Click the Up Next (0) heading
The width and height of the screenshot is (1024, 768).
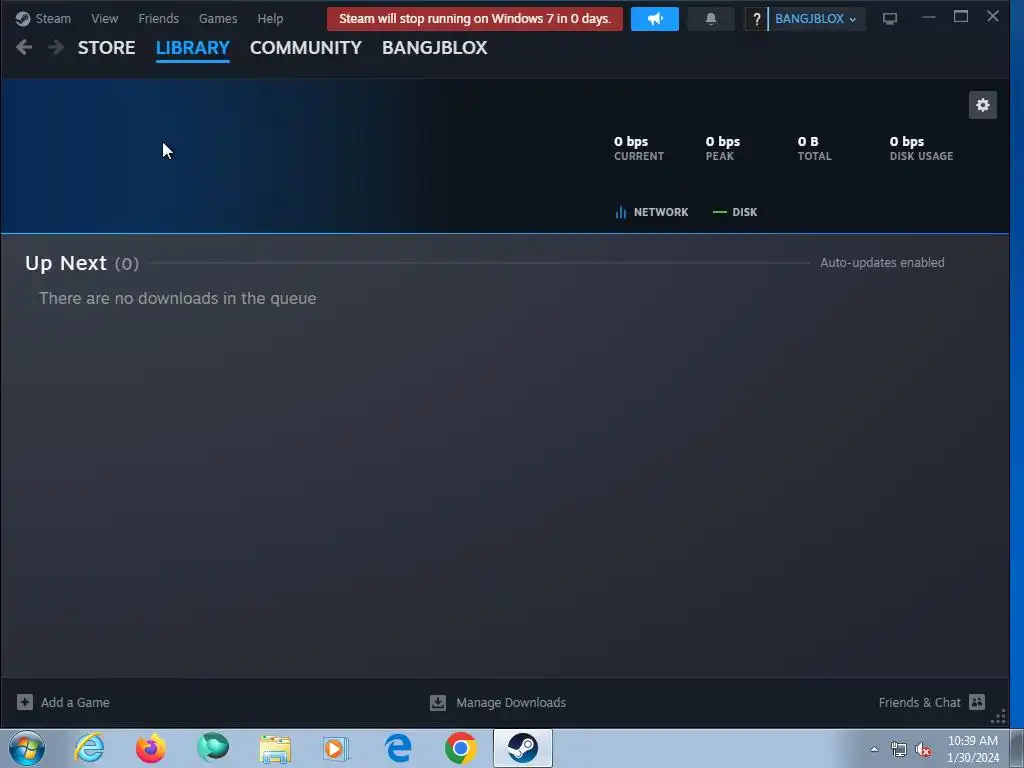(x=82, y=263)
